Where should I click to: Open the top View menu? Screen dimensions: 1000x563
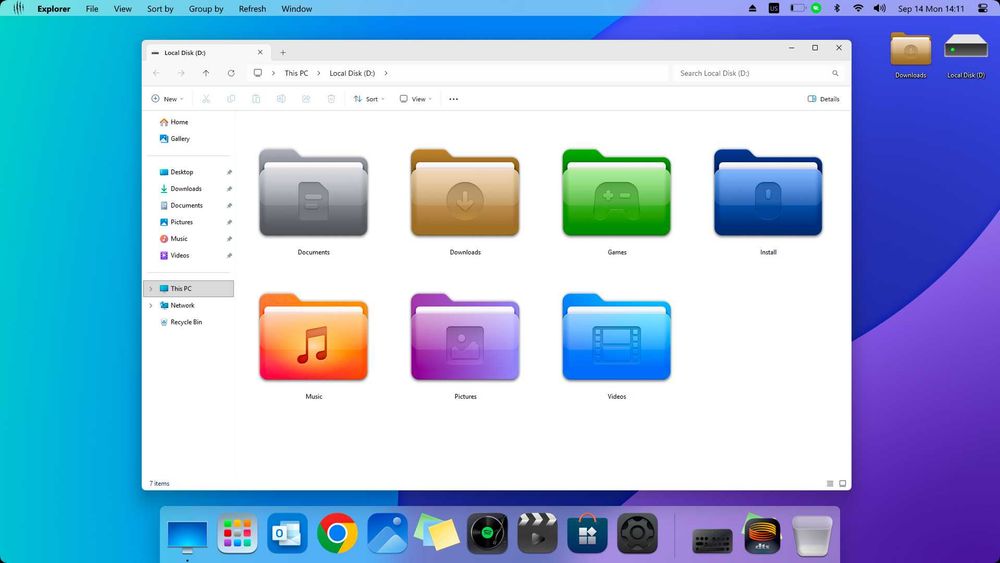coord(122,9)
